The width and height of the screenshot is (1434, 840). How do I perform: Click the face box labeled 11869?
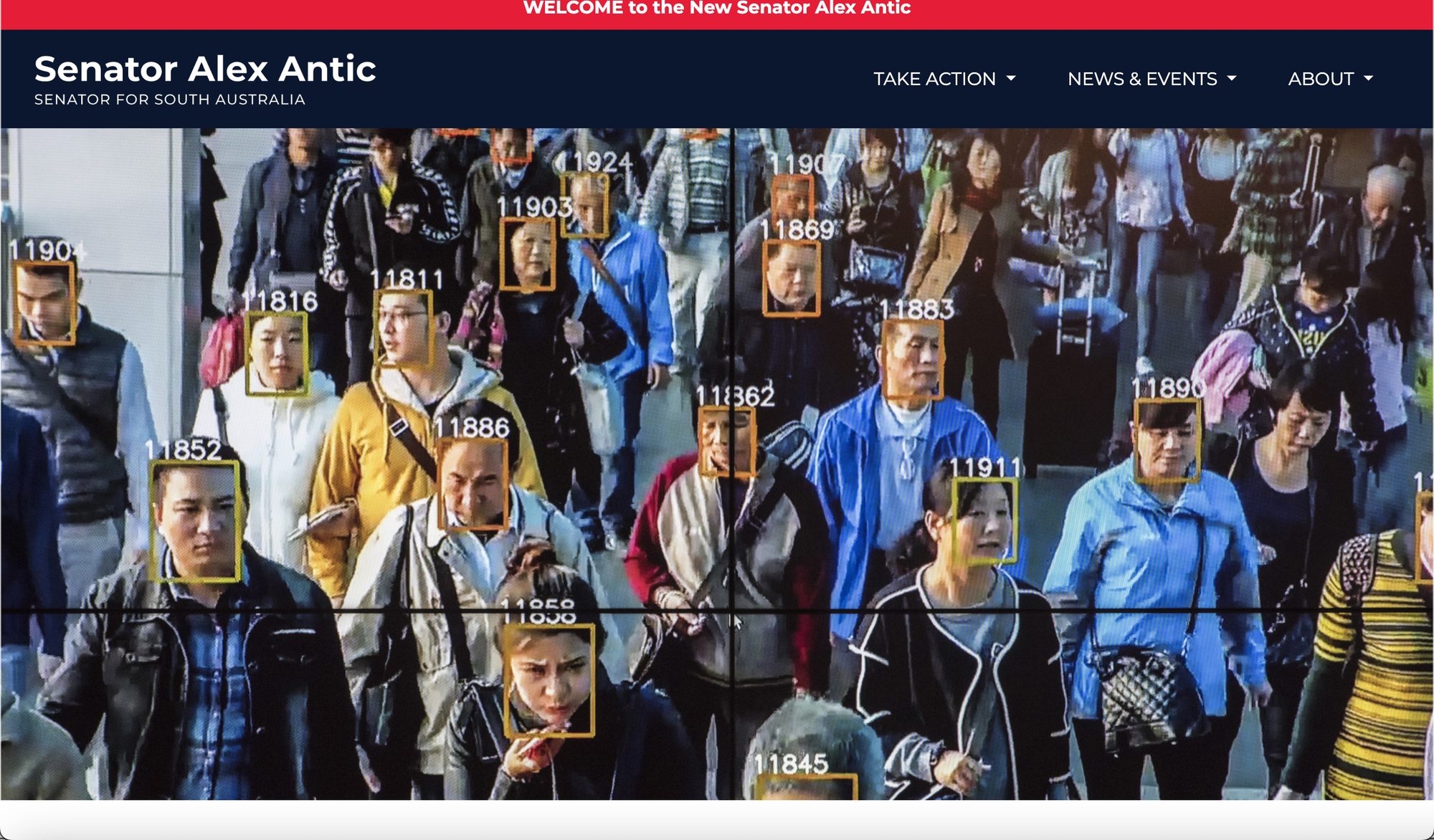792,278
